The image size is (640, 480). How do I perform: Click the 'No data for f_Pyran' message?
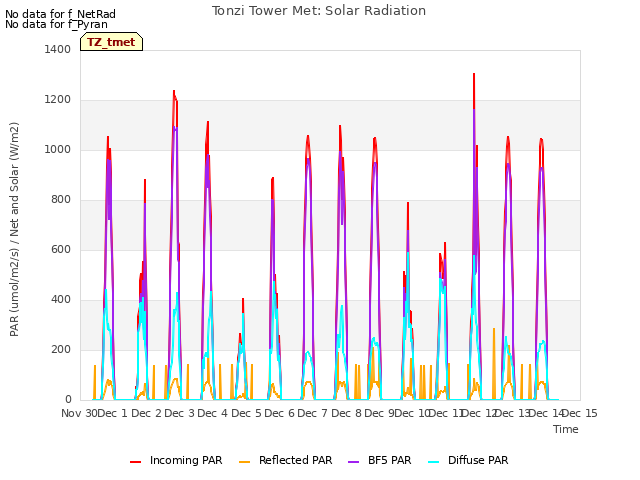56,24
